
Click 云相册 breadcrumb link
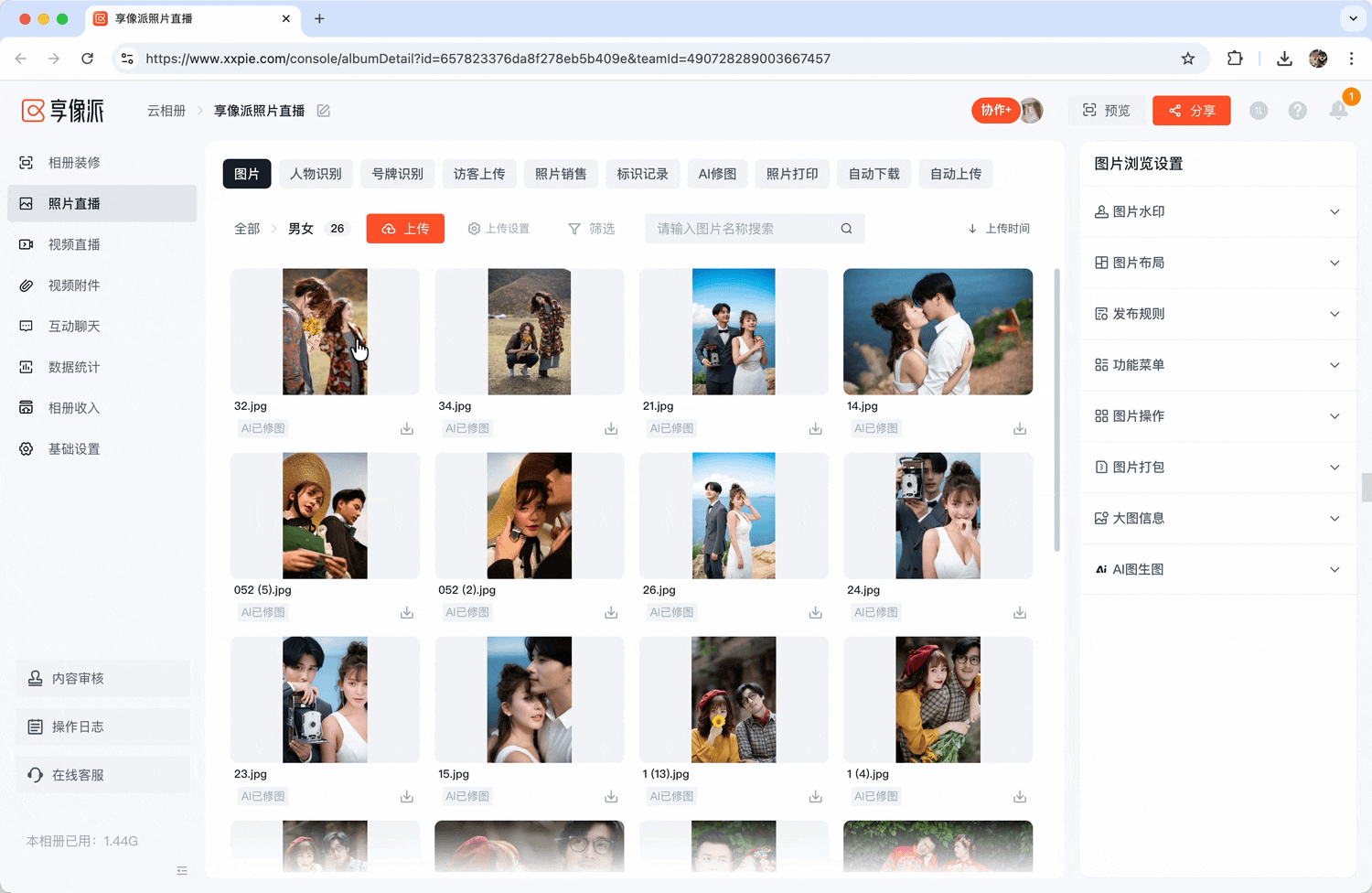(x=166, y=111)
